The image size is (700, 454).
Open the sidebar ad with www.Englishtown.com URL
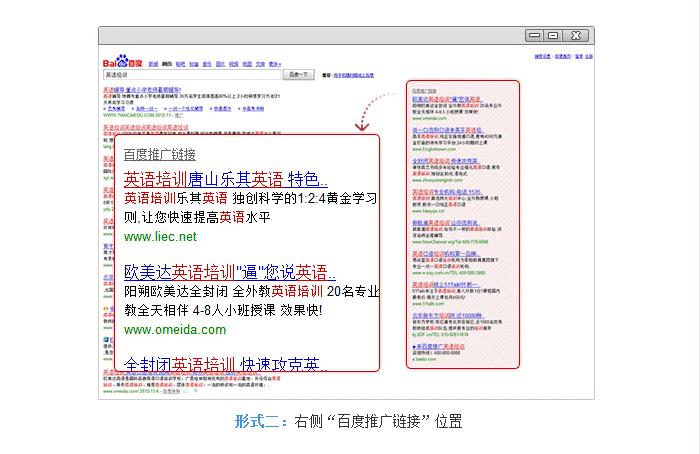coord(447,130)
